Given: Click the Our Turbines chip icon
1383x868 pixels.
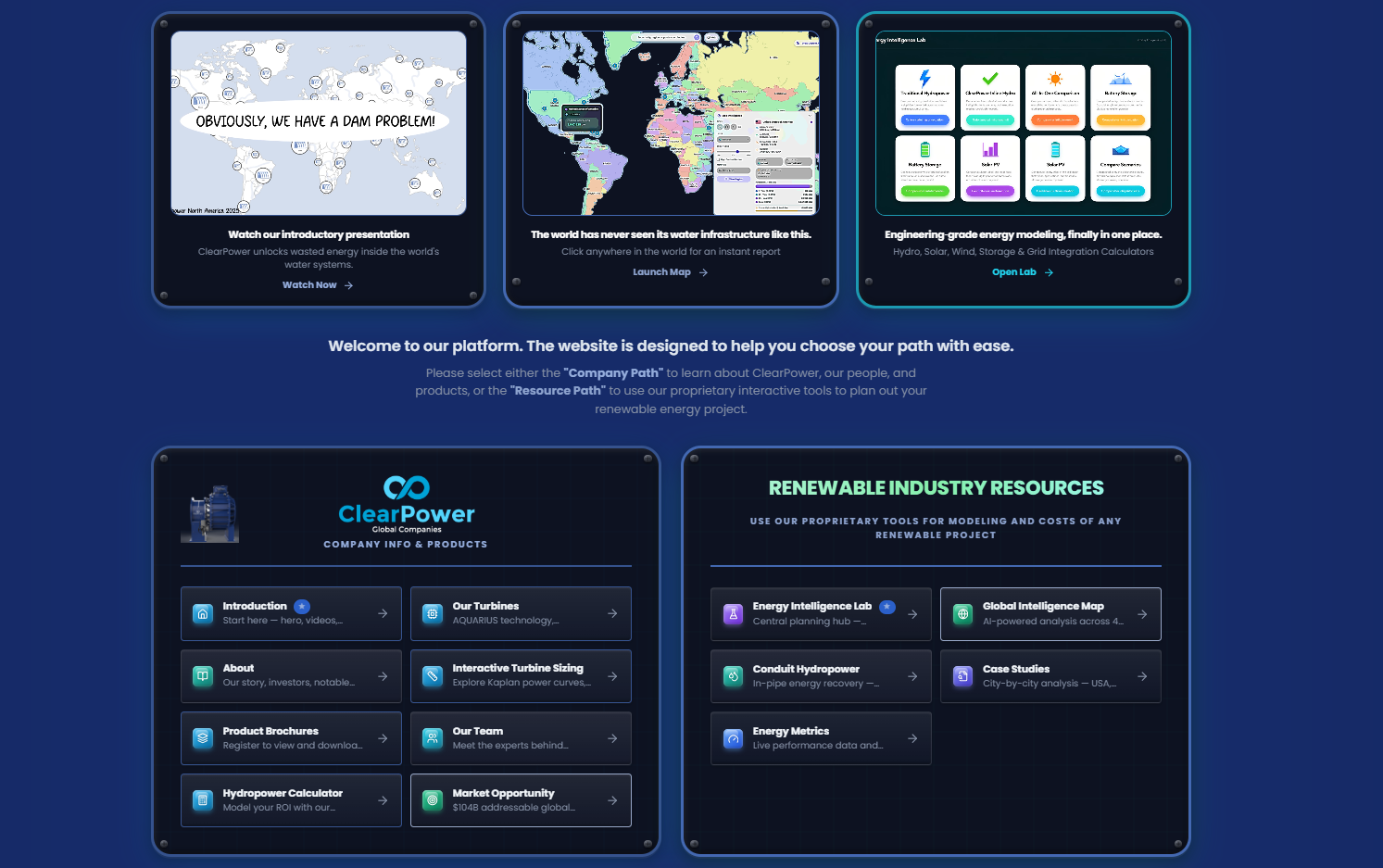Looking at the screenshot, I should coord(433,613).
